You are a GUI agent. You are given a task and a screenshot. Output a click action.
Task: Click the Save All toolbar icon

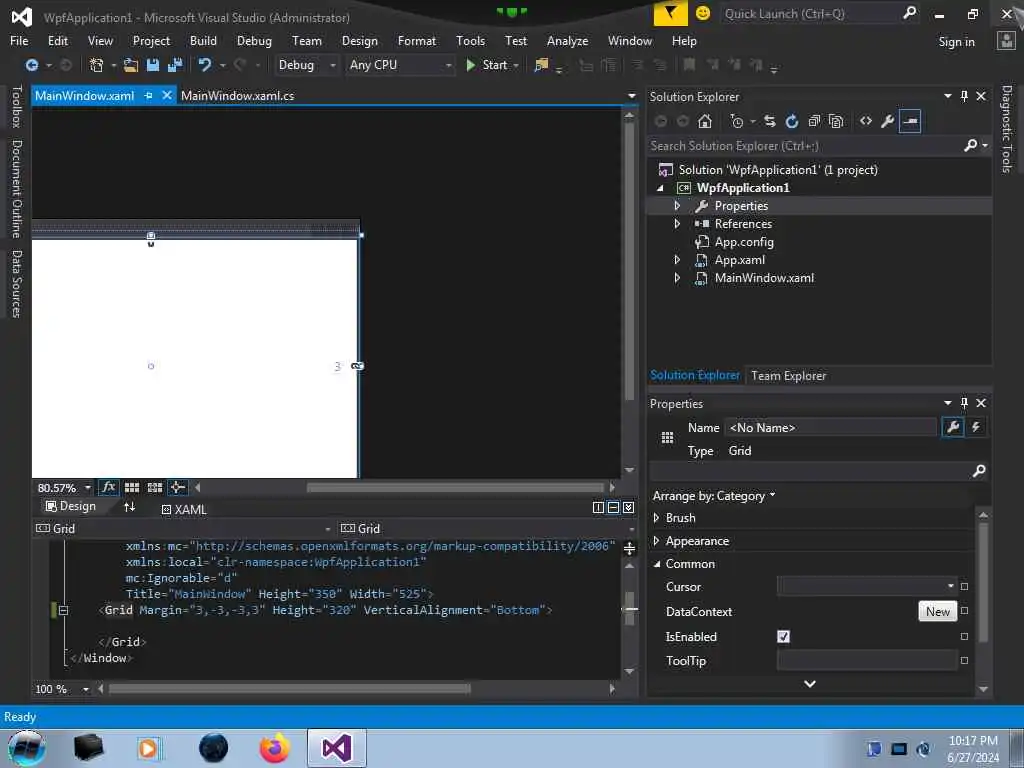175,65
